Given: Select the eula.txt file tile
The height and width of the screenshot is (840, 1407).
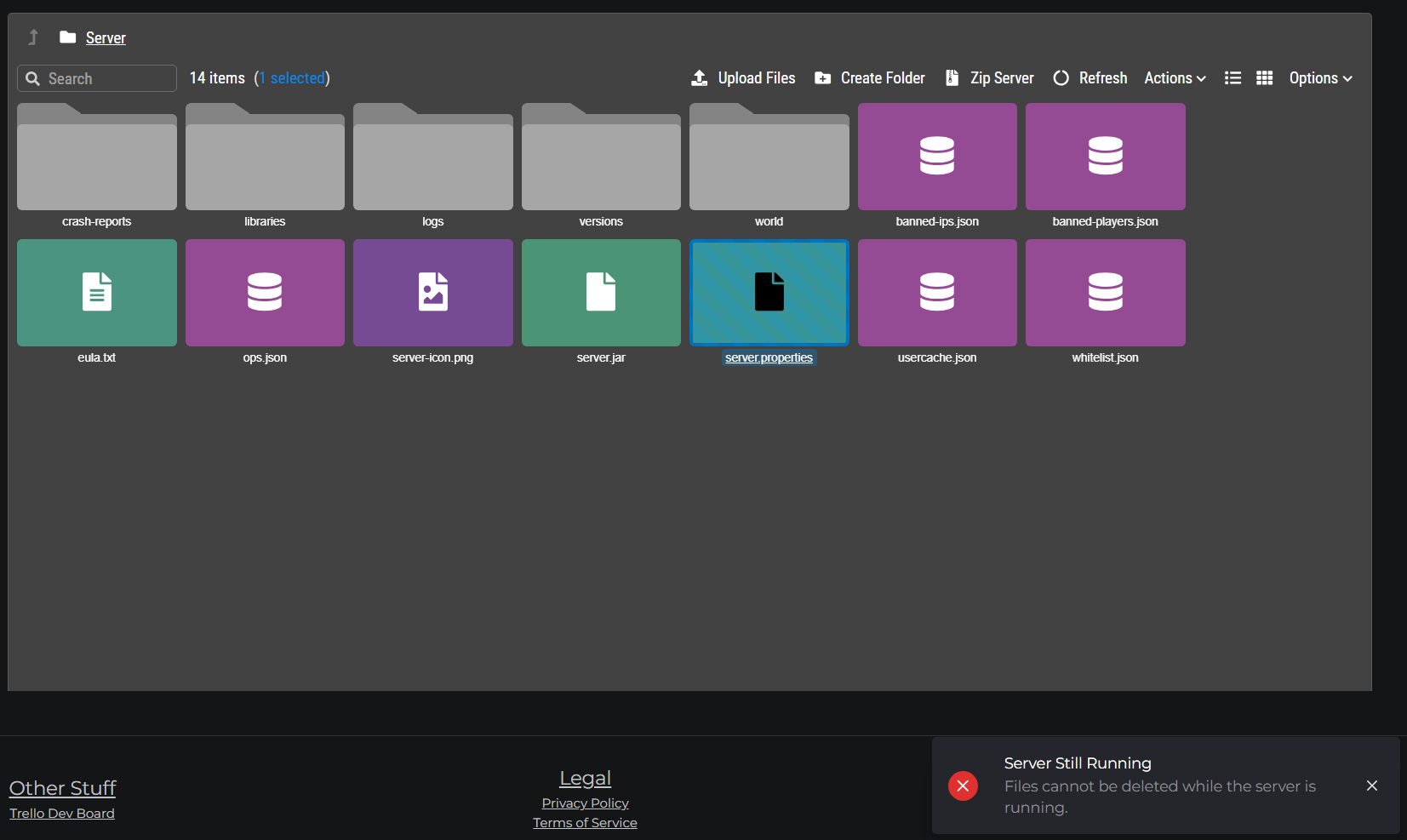Looking at the screenshot, I should pos(97,293).
